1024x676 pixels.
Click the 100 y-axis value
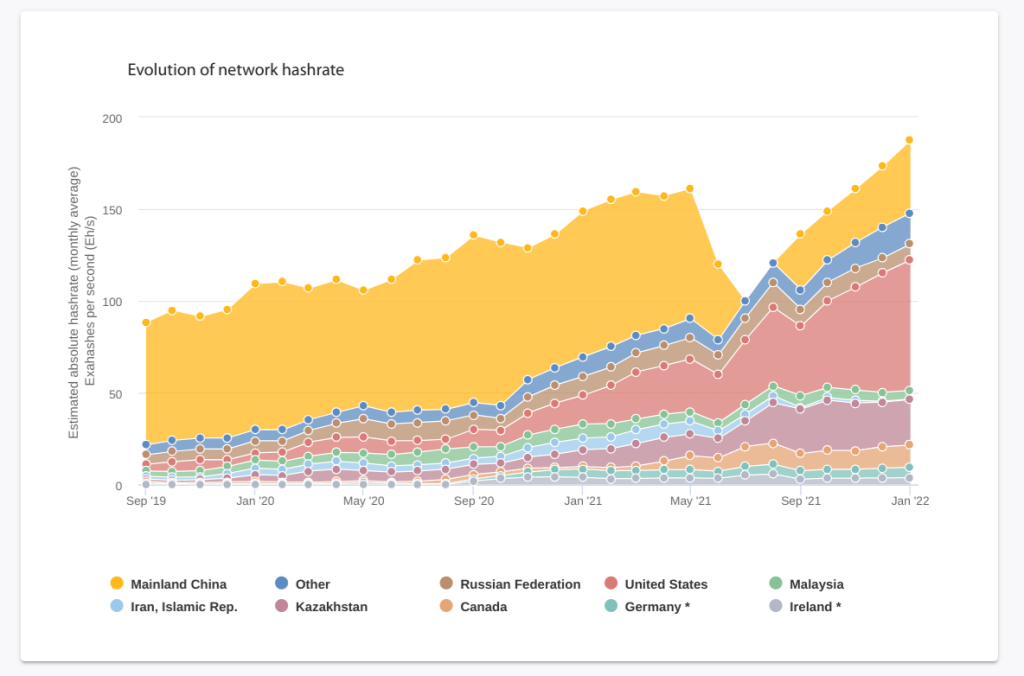click(x=112, y=302)
